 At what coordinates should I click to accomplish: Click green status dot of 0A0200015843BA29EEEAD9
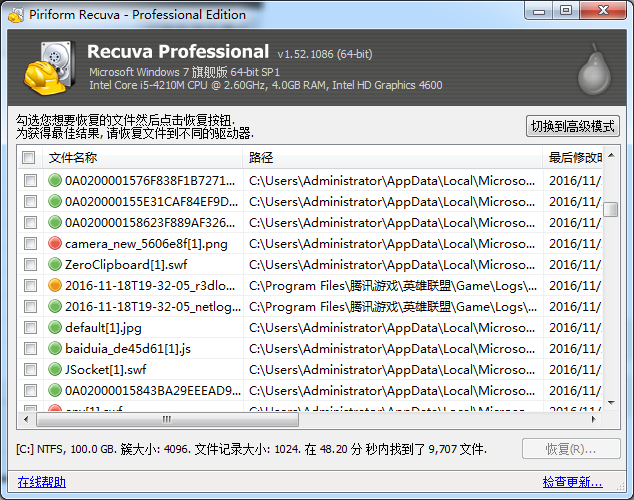click(x=55, y=390)
